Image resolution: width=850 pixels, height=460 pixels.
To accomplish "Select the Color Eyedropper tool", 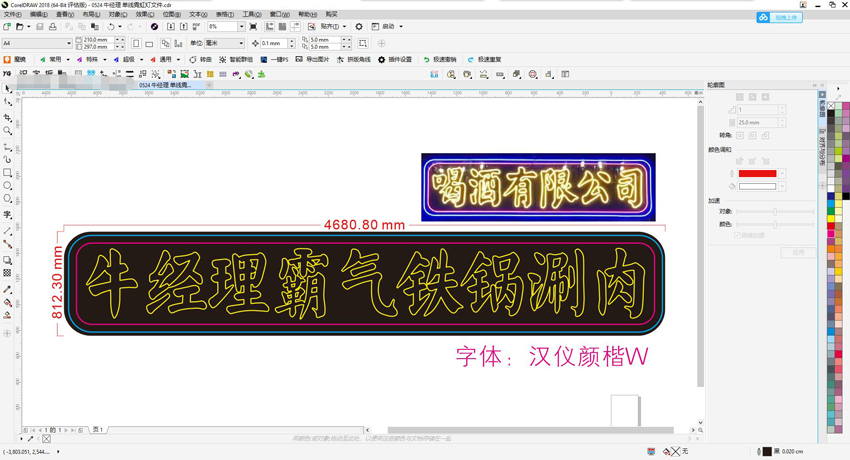I will click(7, 289).
